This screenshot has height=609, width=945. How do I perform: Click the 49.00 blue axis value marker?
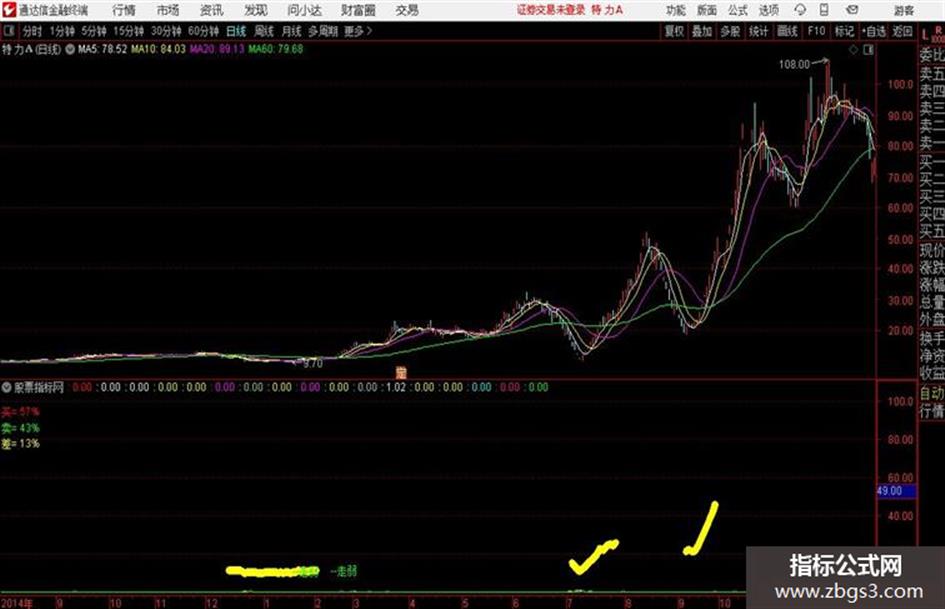coord(896,491)
